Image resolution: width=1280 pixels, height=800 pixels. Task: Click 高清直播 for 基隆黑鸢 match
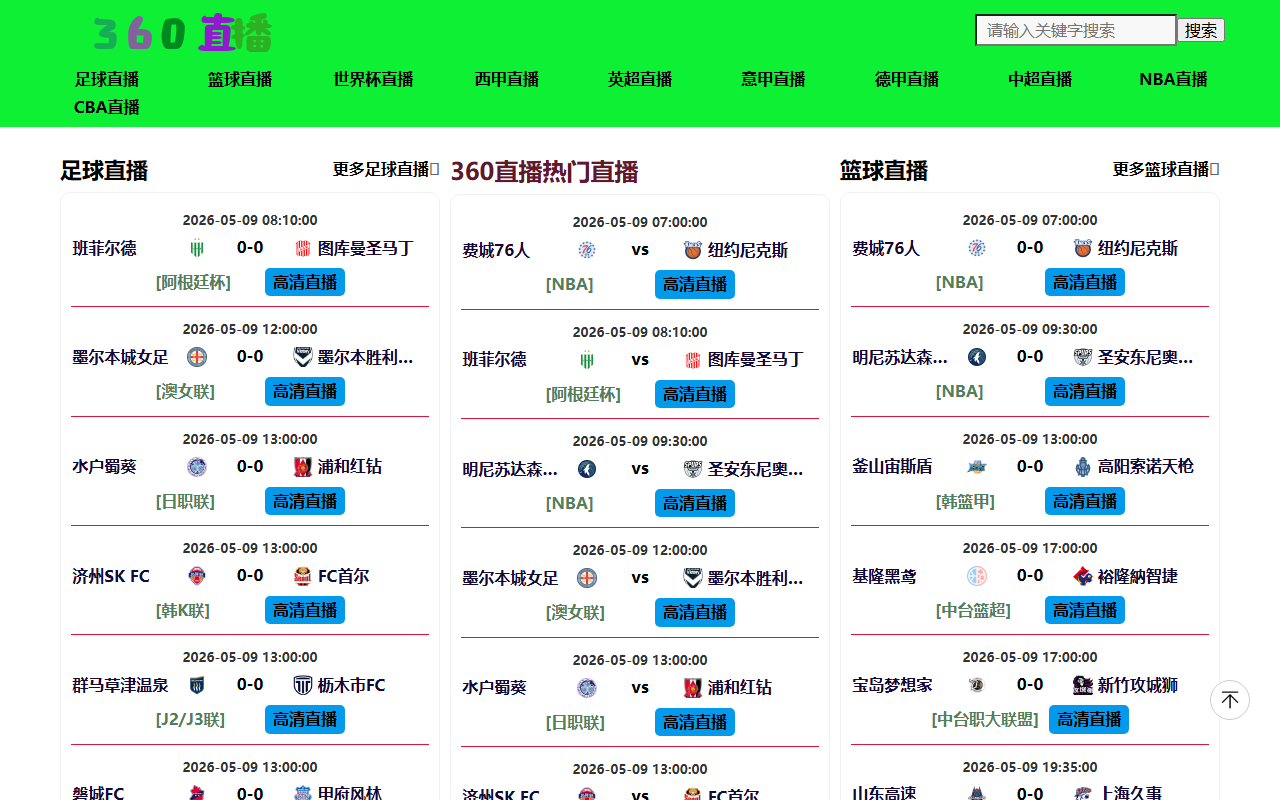(1085, 610)
